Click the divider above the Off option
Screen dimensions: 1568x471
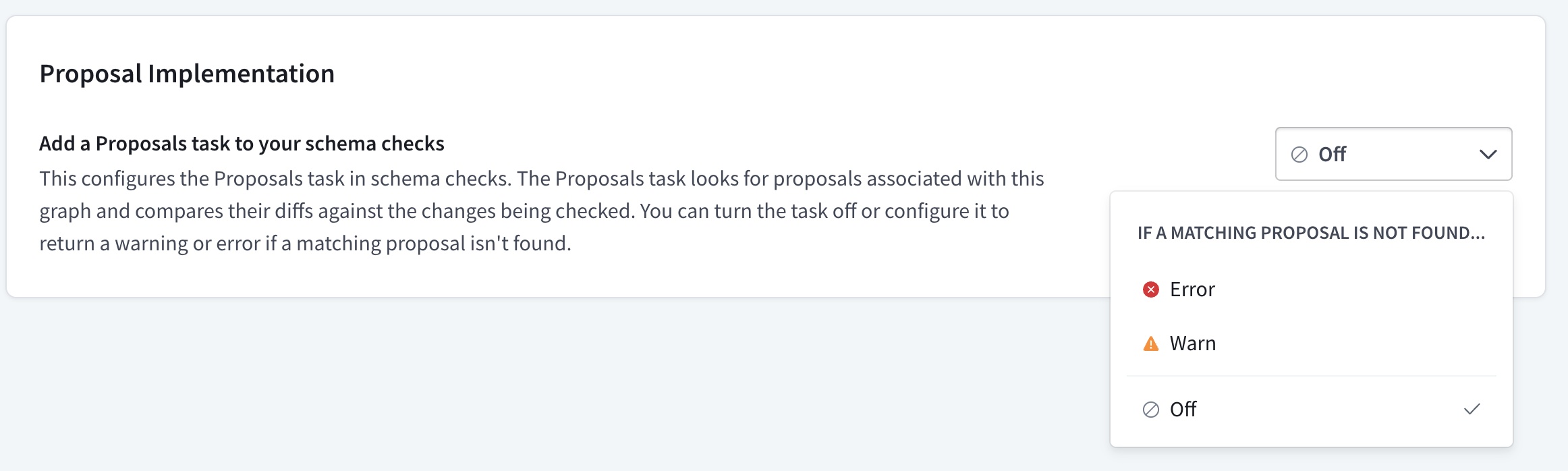(x=1311, y=377)
